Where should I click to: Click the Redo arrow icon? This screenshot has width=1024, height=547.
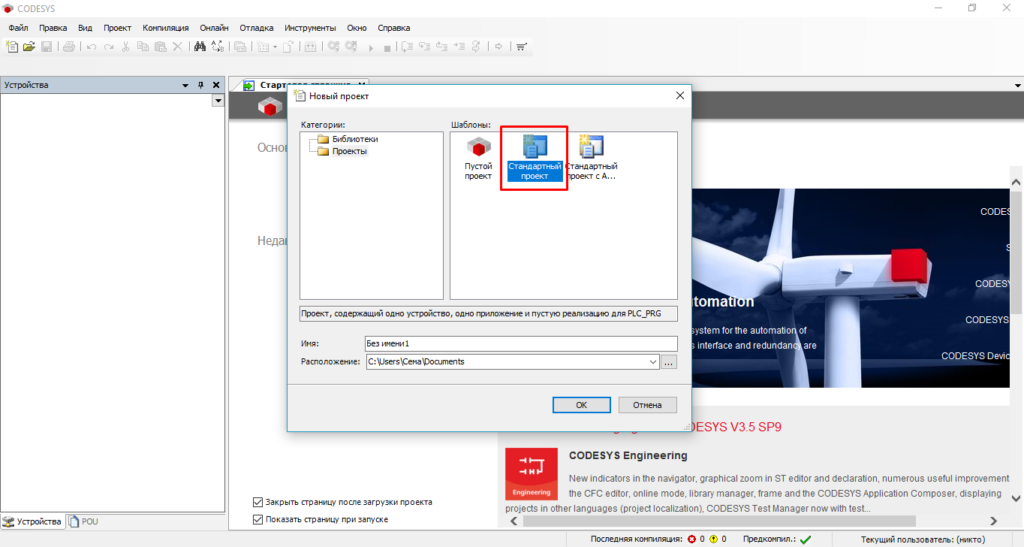click(108, 46)
